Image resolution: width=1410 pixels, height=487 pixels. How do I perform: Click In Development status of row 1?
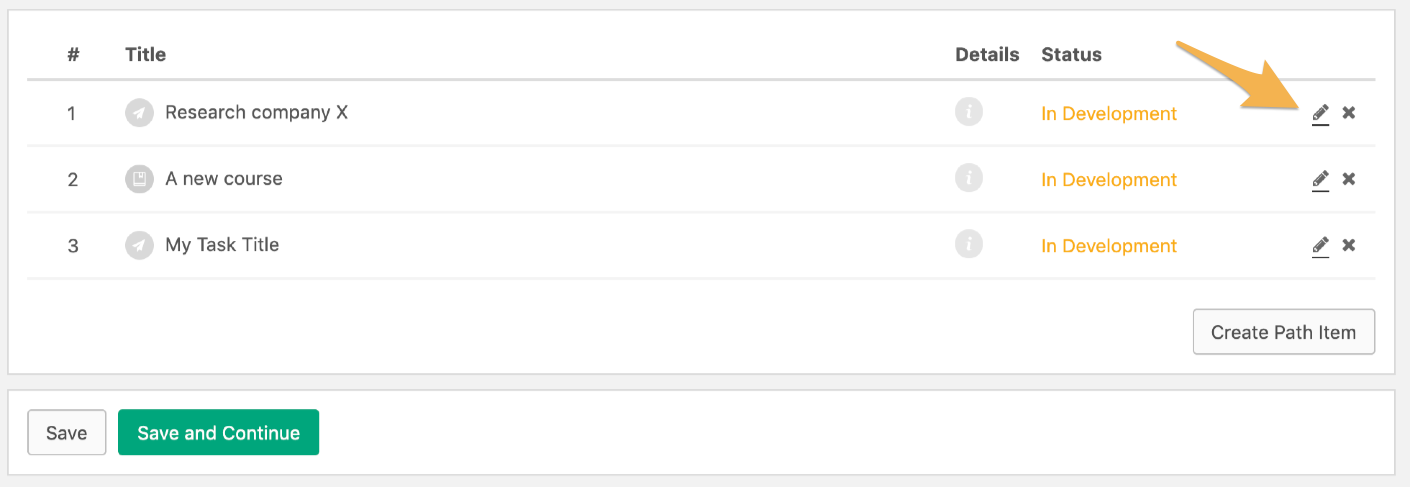[1109, 113]
